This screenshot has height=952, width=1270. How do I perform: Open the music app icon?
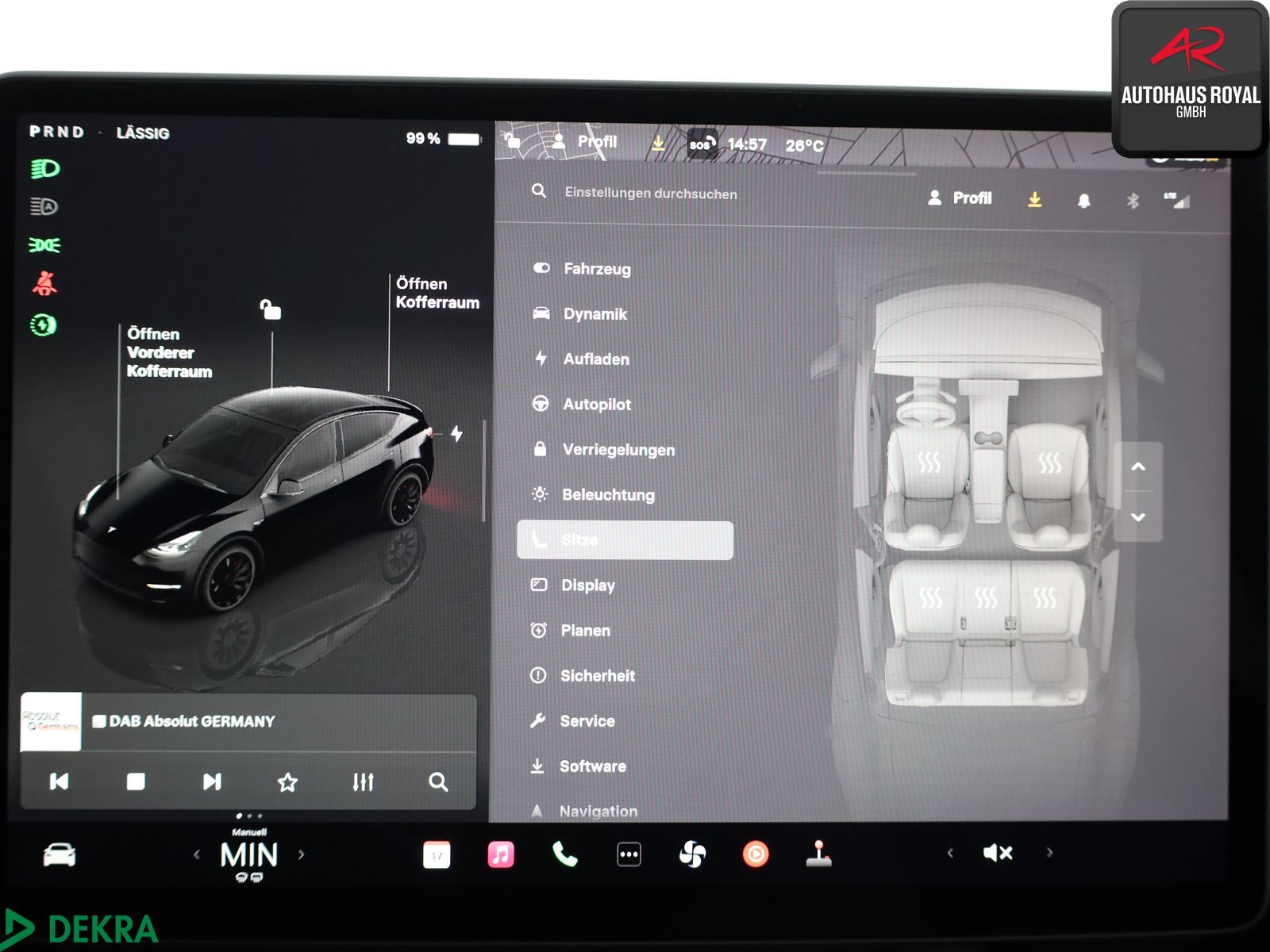[501, 854]
